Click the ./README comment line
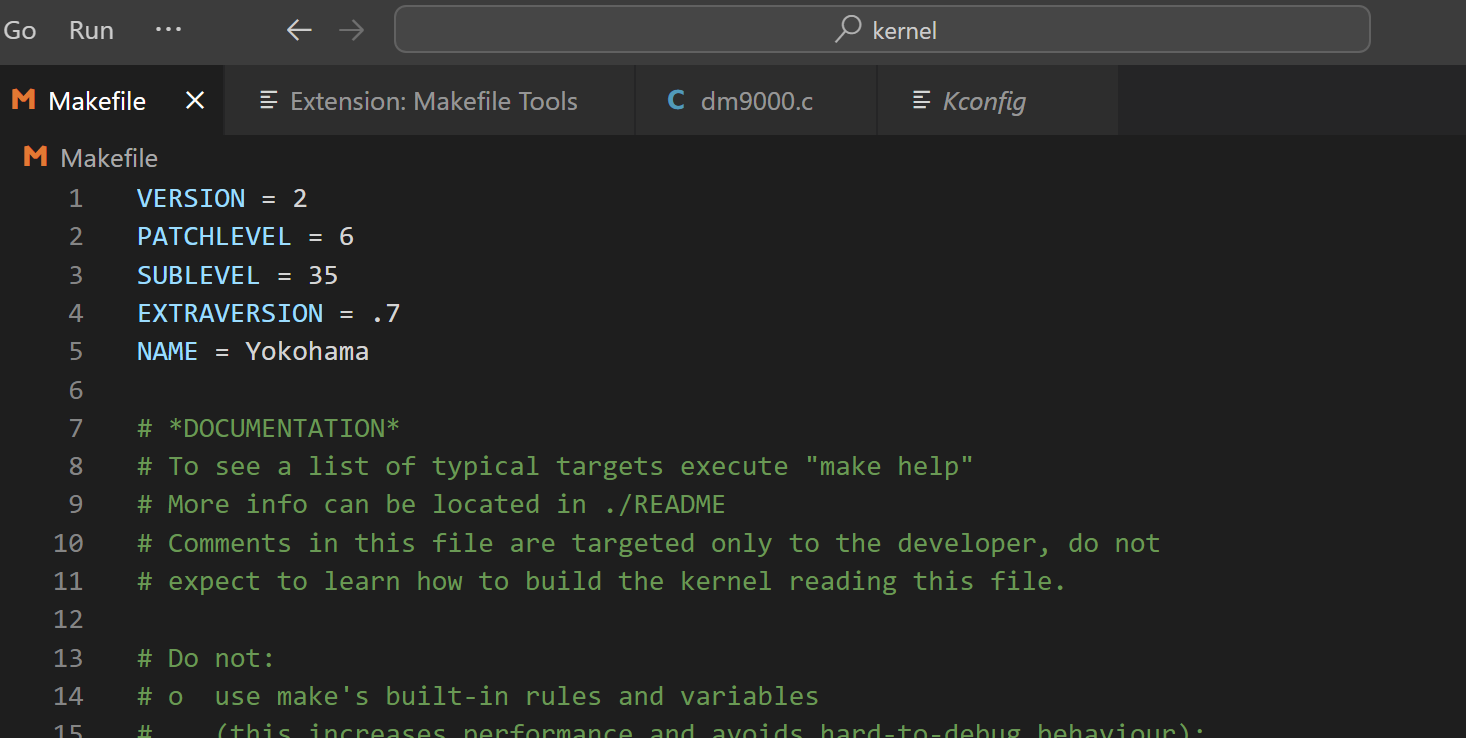Image resolution: width=1466 pixels, height=738 pixels. [431, 504]
